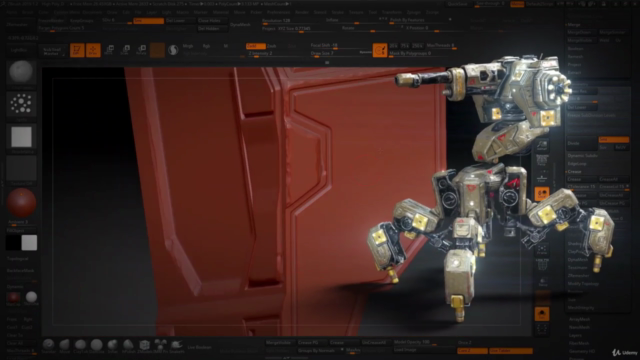Open the alpha square thumbnail
Image resolution: width=640 pixels, height=360 pixels.
point(21,136)
